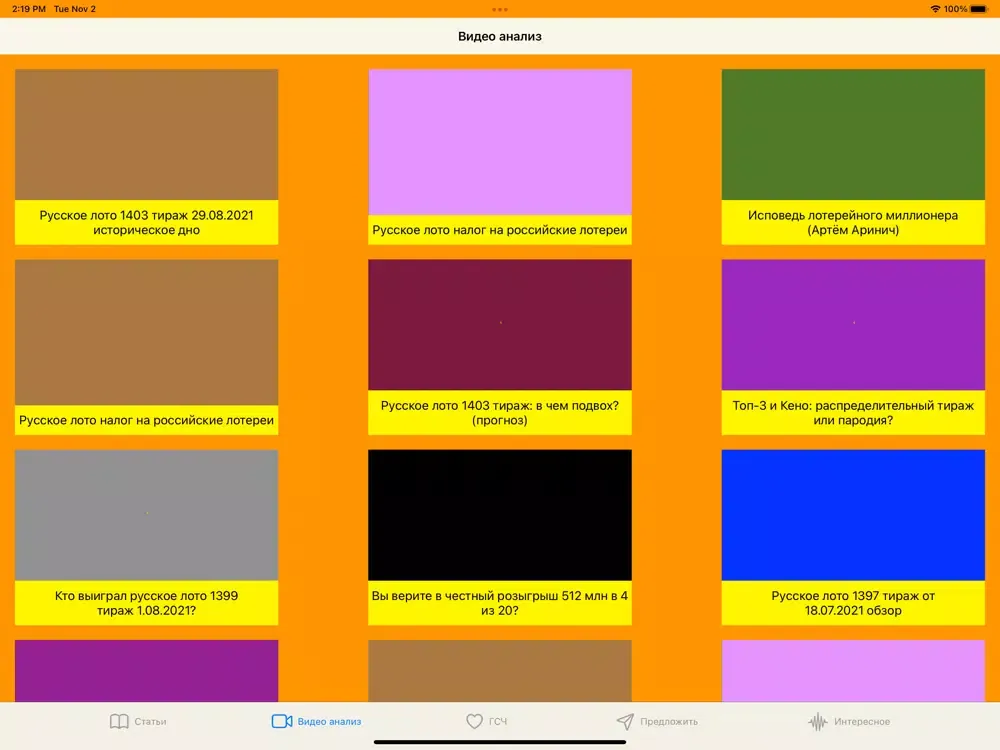Open gray thumbnail of 1399 тираж video

[147, 515]
